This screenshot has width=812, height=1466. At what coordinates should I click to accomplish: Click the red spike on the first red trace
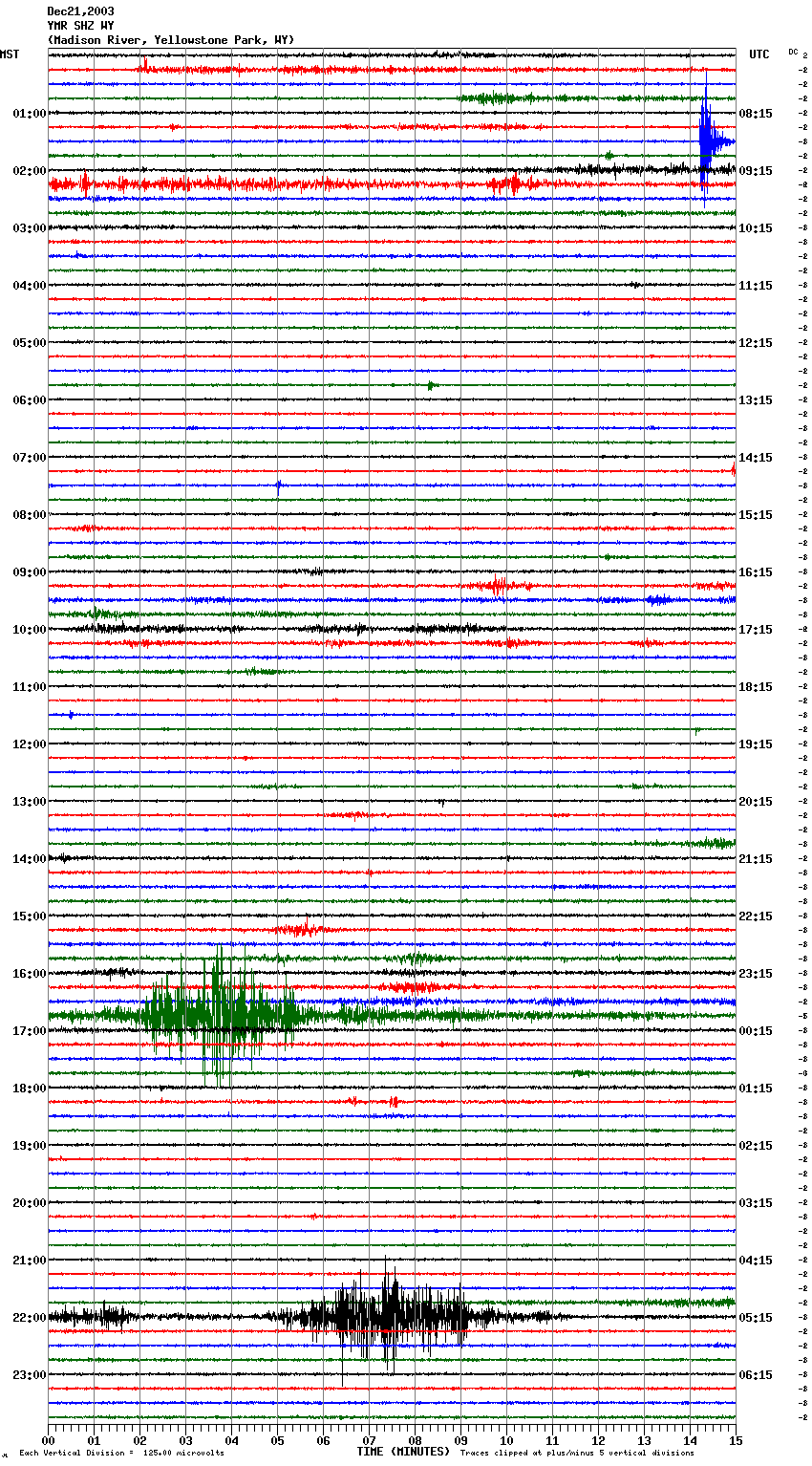(x=144, y=66)
